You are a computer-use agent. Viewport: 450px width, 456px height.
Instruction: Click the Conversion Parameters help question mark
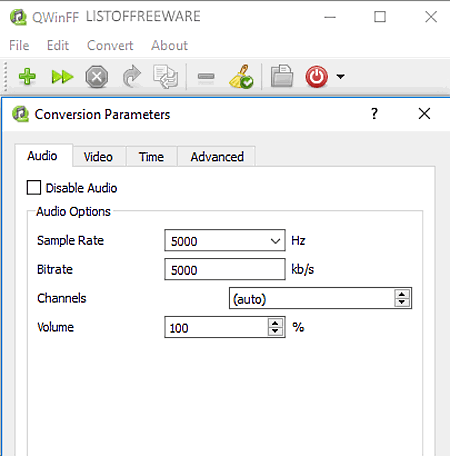coord(374,114)
